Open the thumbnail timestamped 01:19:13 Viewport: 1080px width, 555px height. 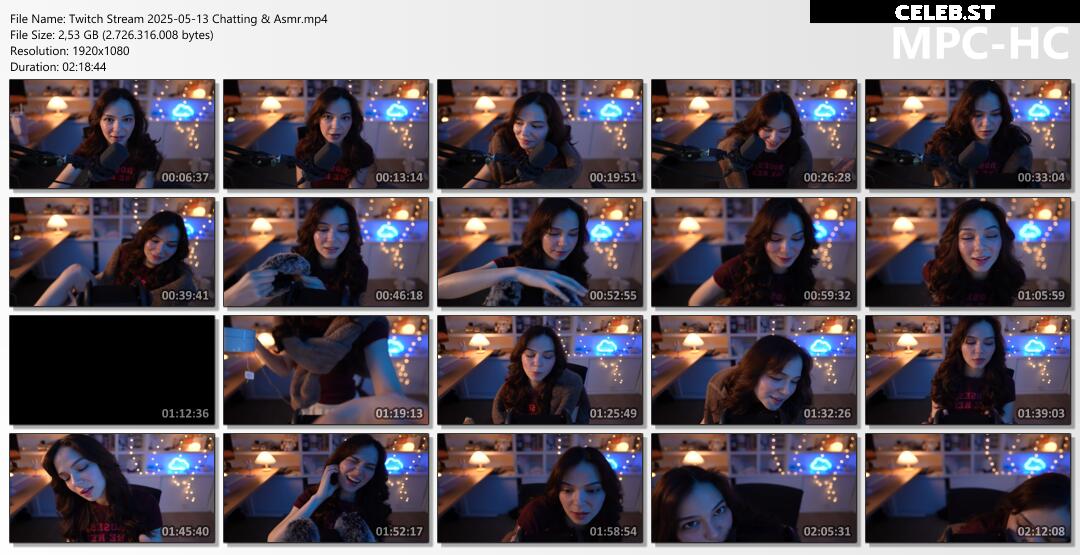click(x=326, y=370)
